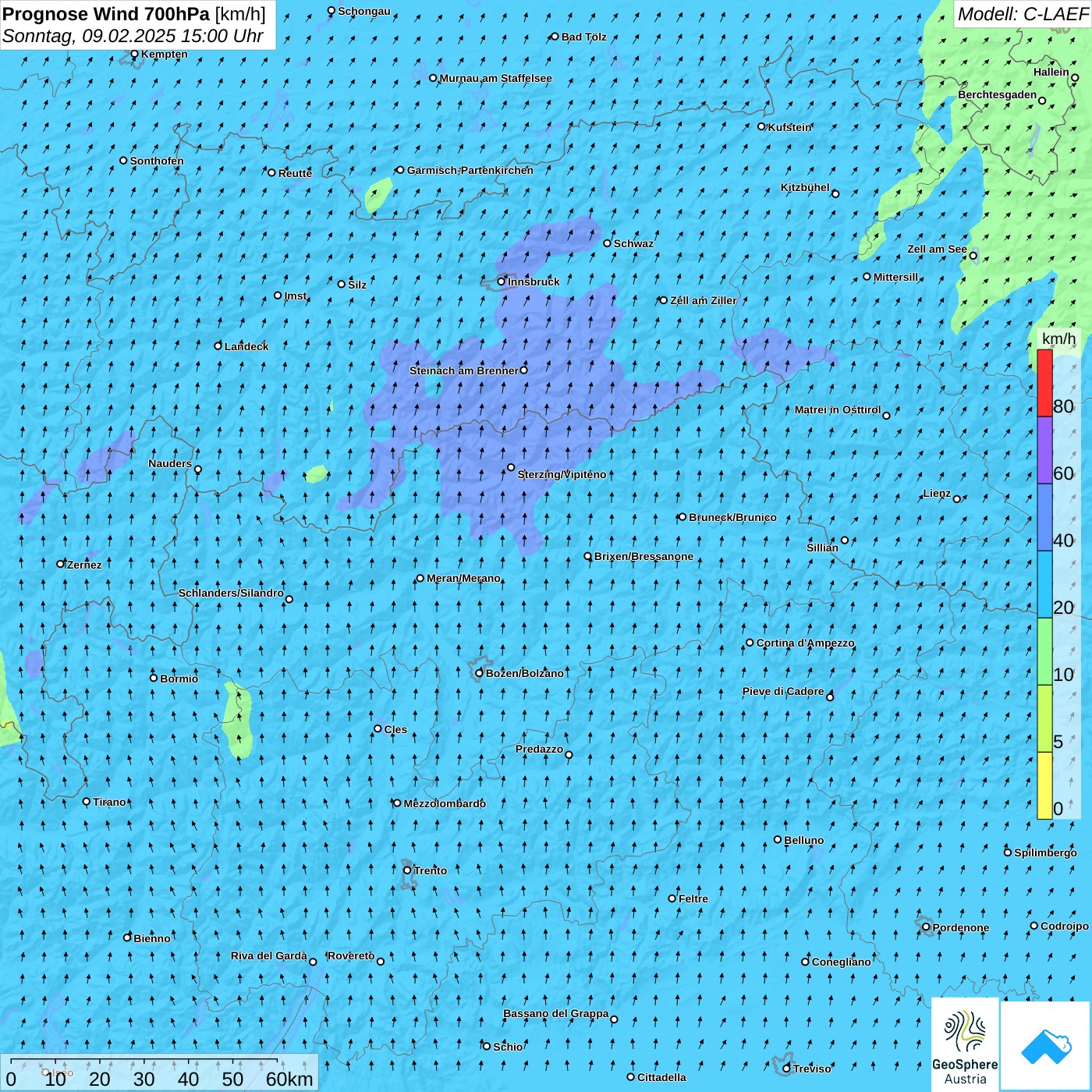Click the Bassano del Grappa label
Image resolution: width=1092 pixels, height=1092 pixels.
pyautogui.click(x=556, y=1013)
